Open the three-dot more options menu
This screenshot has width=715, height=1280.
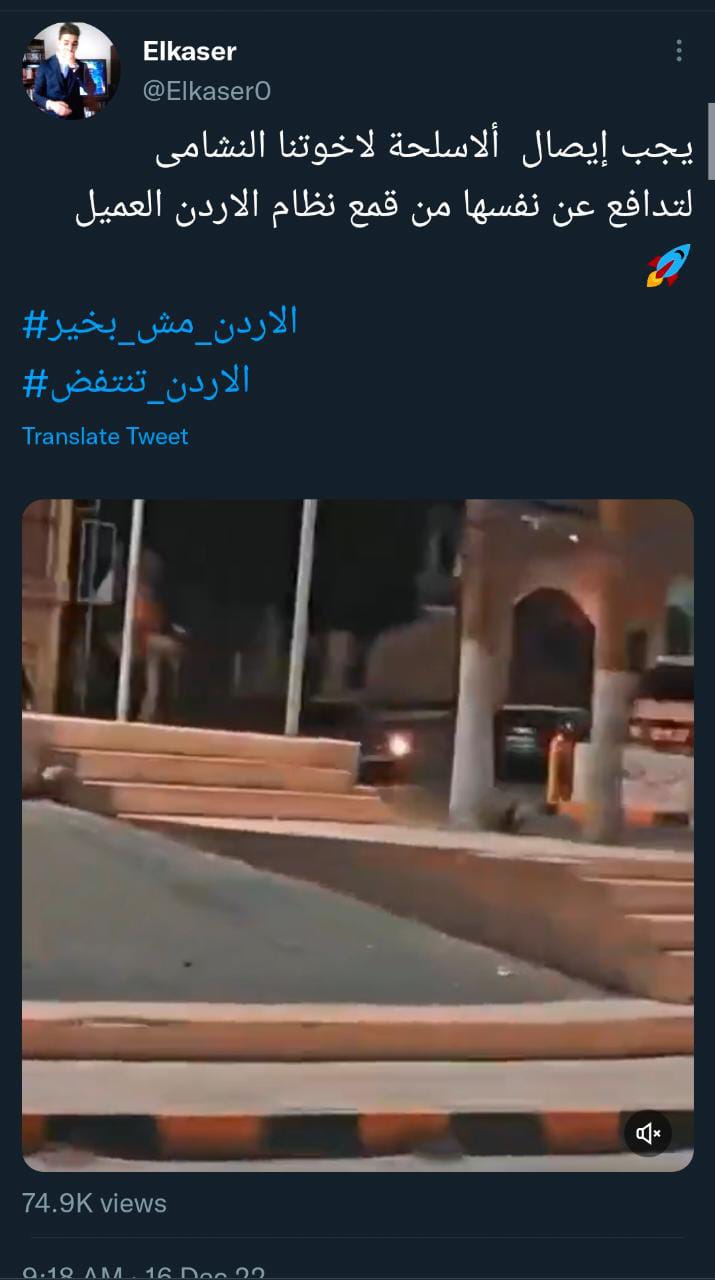[679, 51]
